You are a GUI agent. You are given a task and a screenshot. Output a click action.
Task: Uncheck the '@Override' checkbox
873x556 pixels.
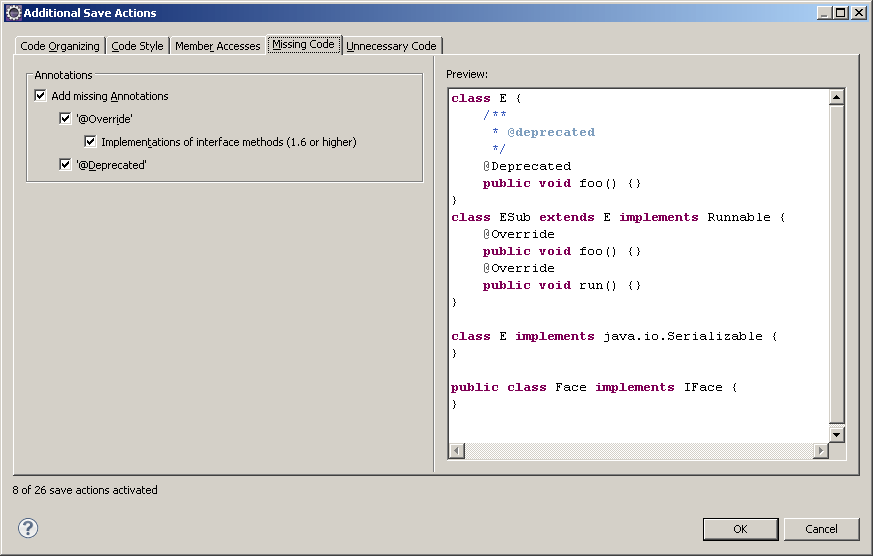tap(65, 119)
